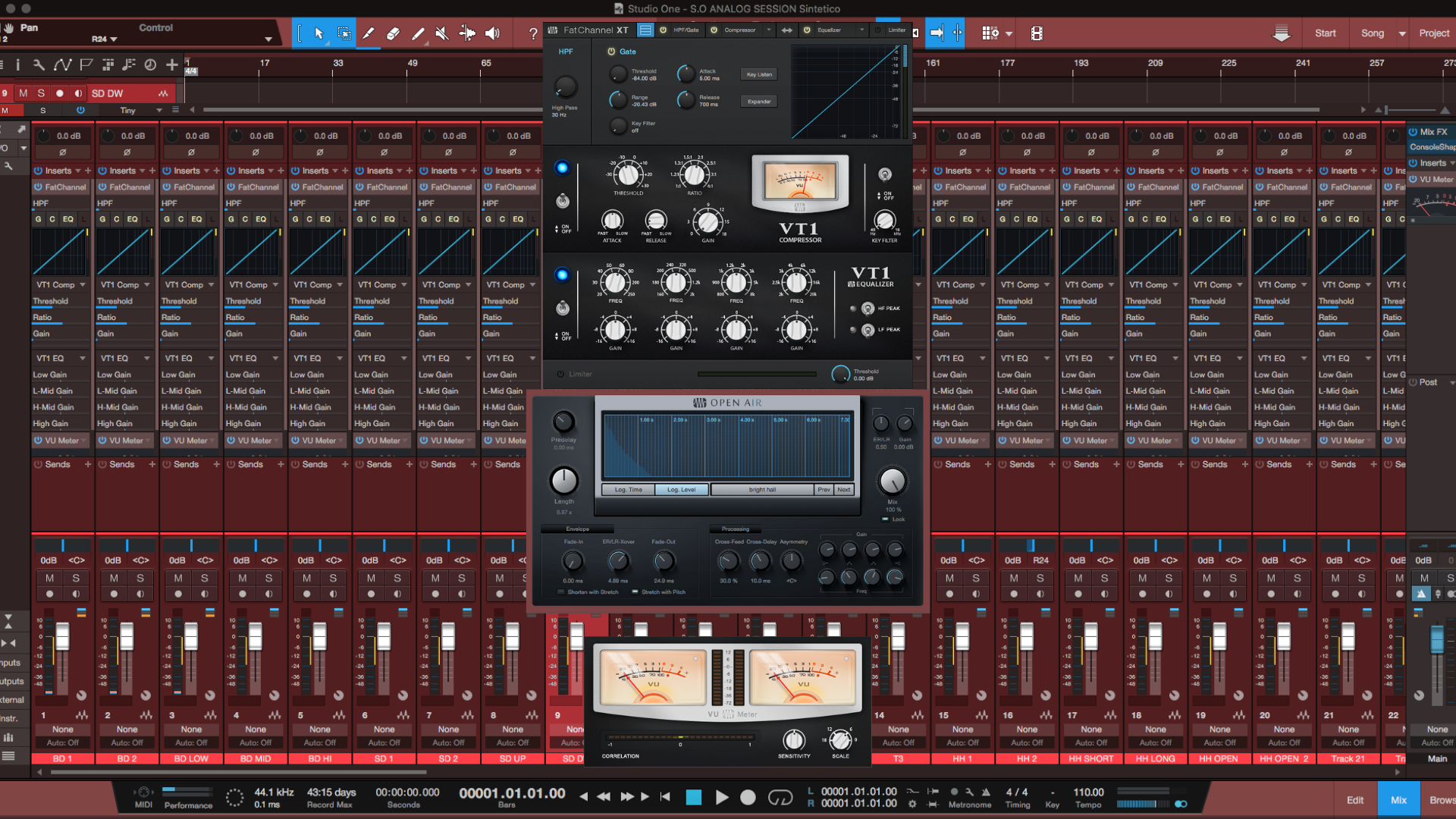Screen dimensions: 1456x819
Task: Toggle the Gate power button
Action: click(611, 52)
